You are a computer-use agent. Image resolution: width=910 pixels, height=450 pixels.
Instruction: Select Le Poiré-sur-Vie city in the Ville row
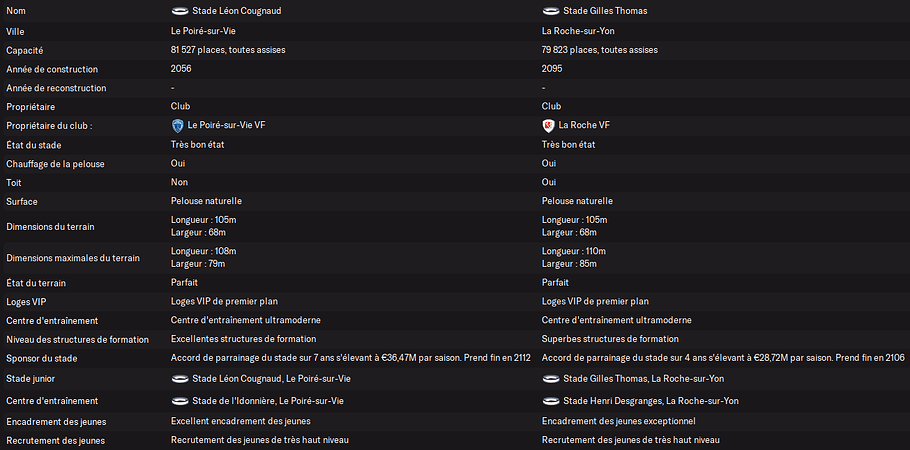click(203, 31)
